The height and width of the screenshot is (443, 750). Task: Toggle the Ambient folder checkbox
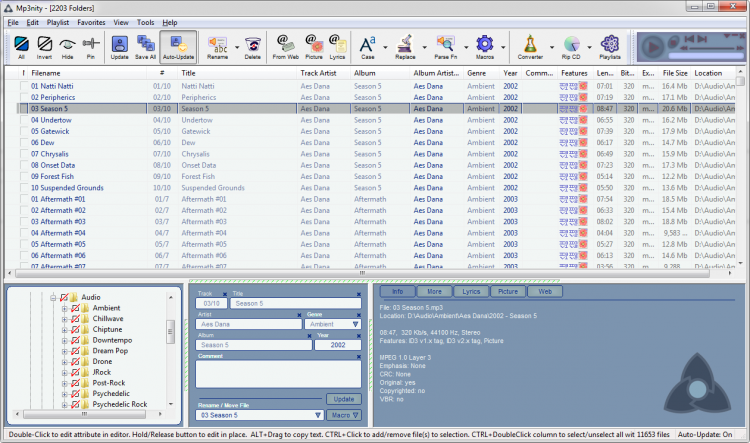point(75,308)
